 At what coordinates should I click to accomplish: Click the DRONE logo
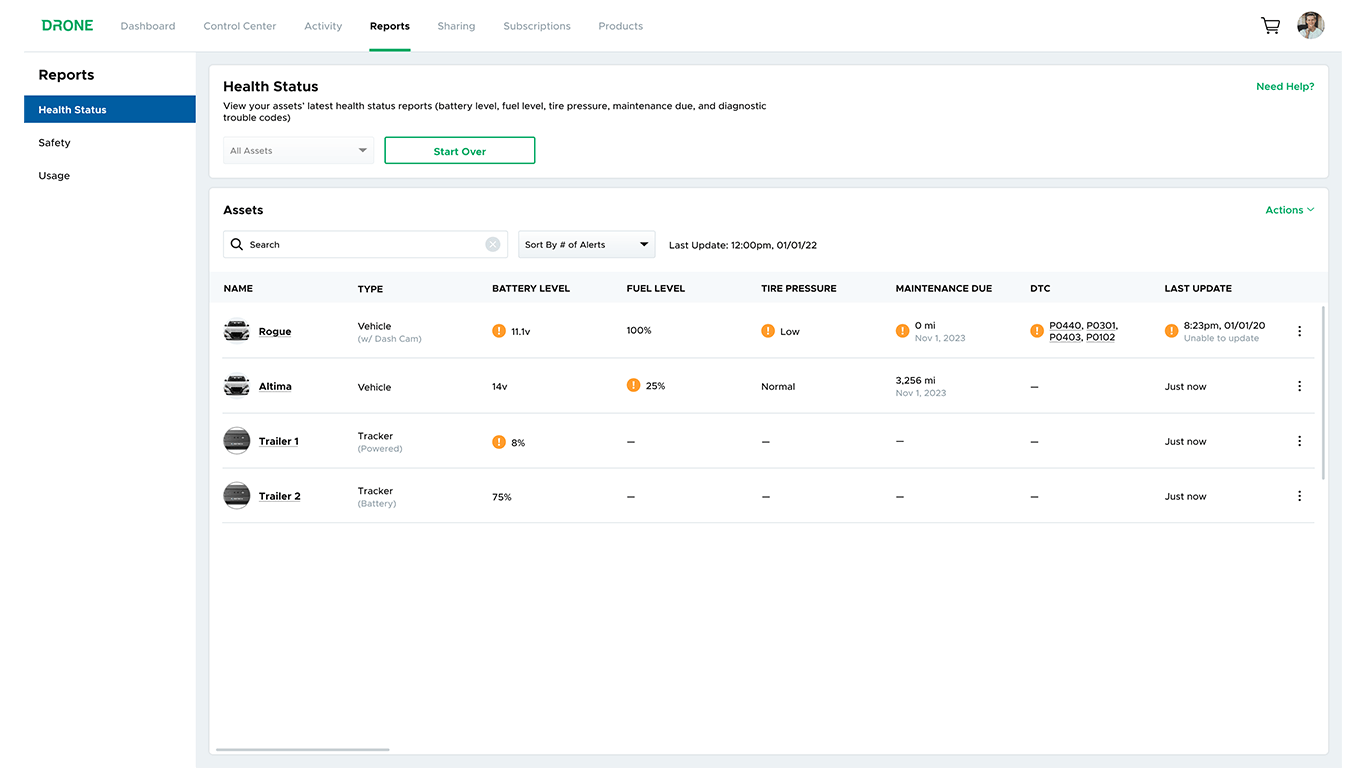click(x=66, y=25)
